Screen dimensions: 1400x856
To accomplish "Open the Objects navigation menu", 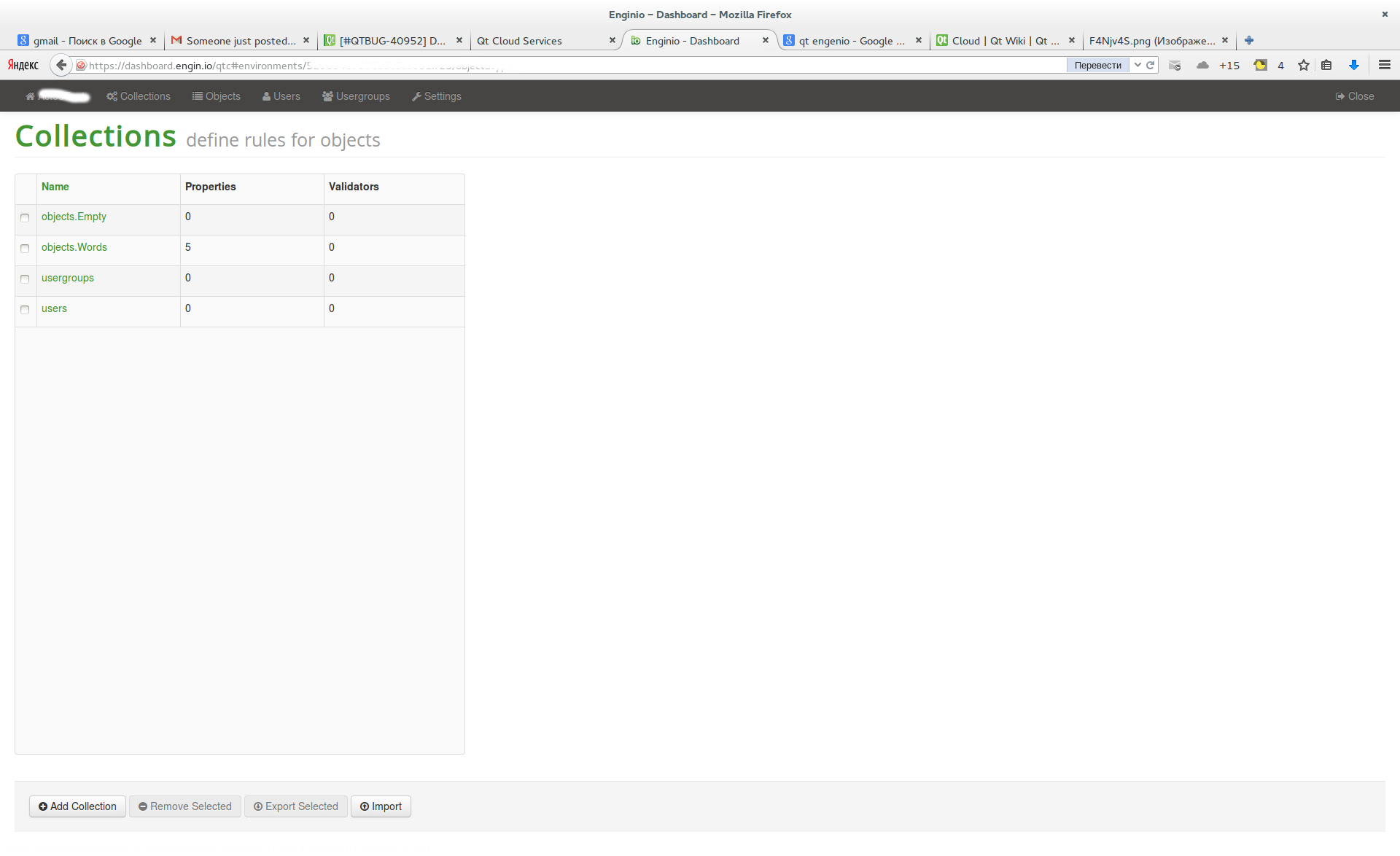I will click(x=216, y=96).
